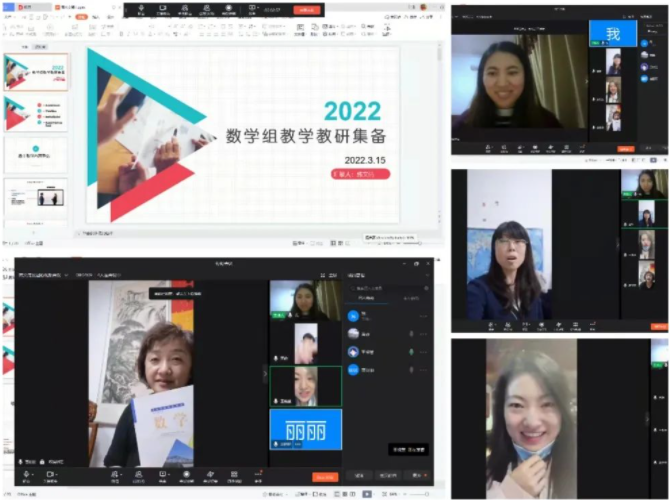Open more icon in middle-right meeting toolbar
Screen dimensions: 670x500
click(592, 326)
